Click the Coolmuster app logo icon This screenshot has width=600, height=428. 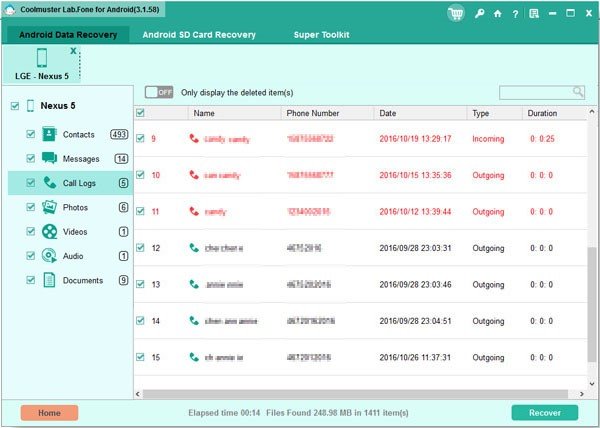(9, 10)
